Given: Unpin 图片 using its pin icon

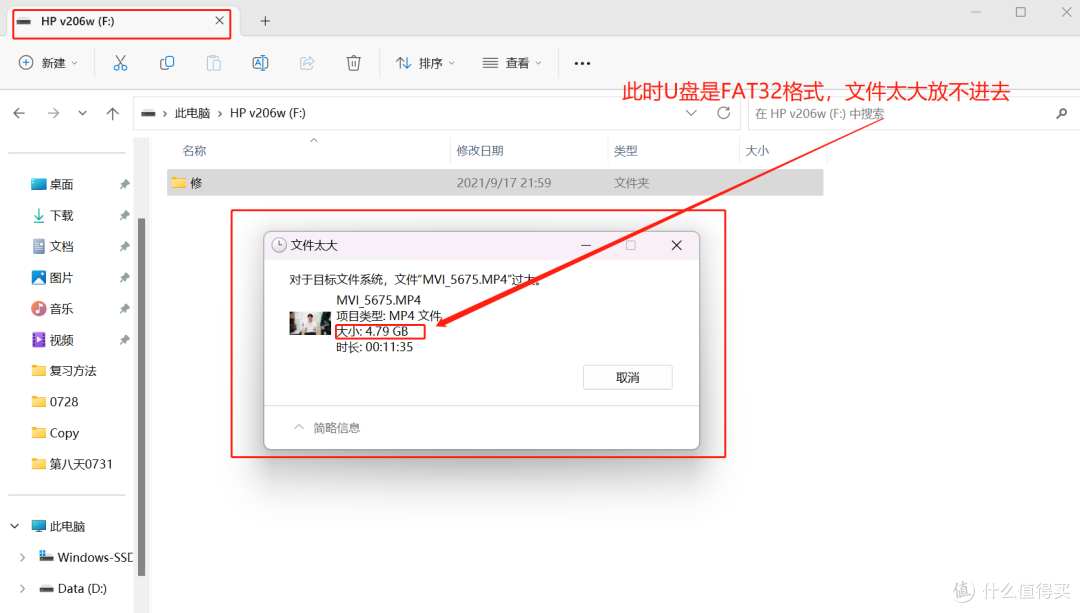Looking at the screenshot, I should point(124,278).
